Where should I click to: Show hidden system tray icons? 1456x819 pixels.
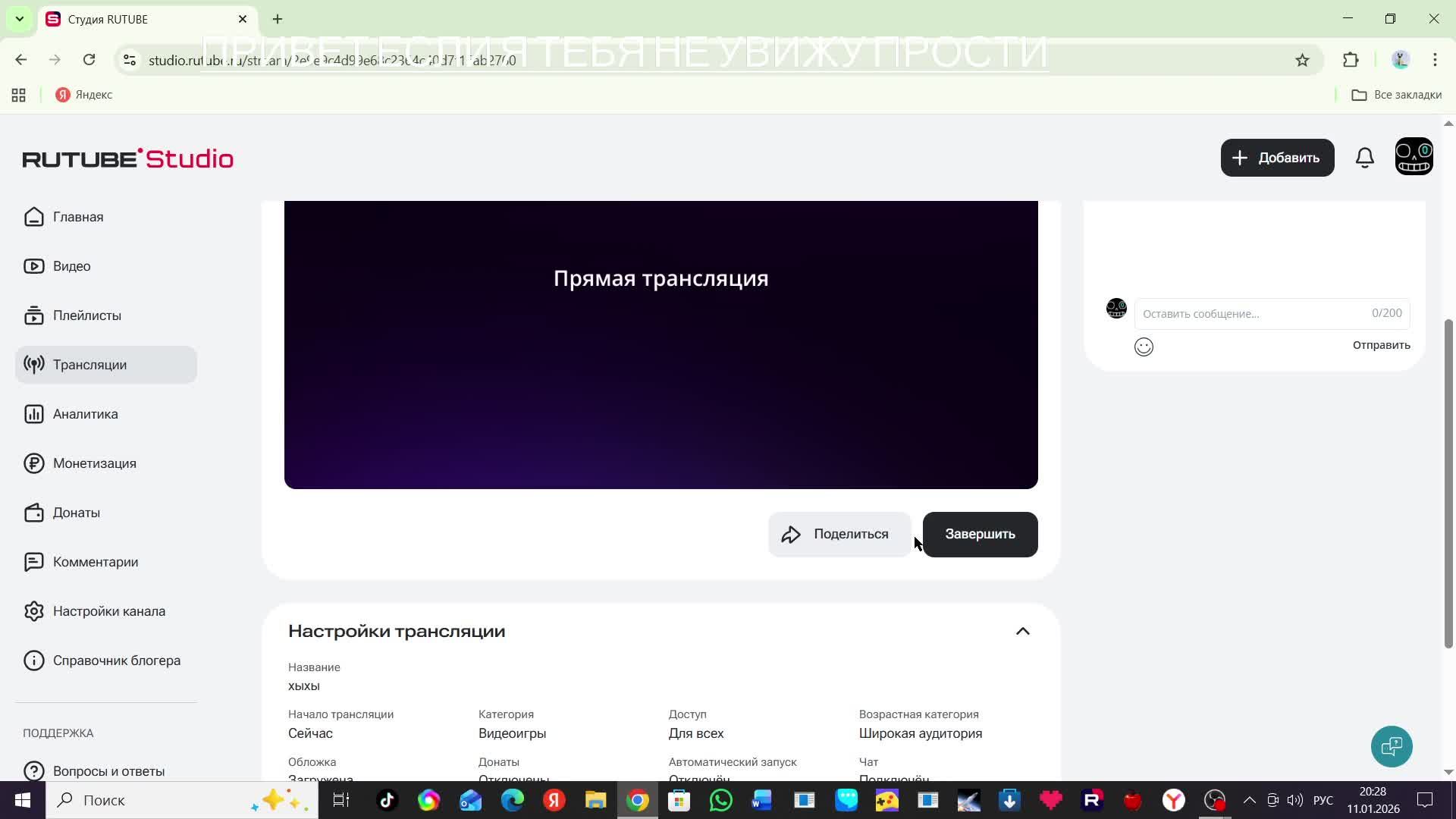point(1249,800)
